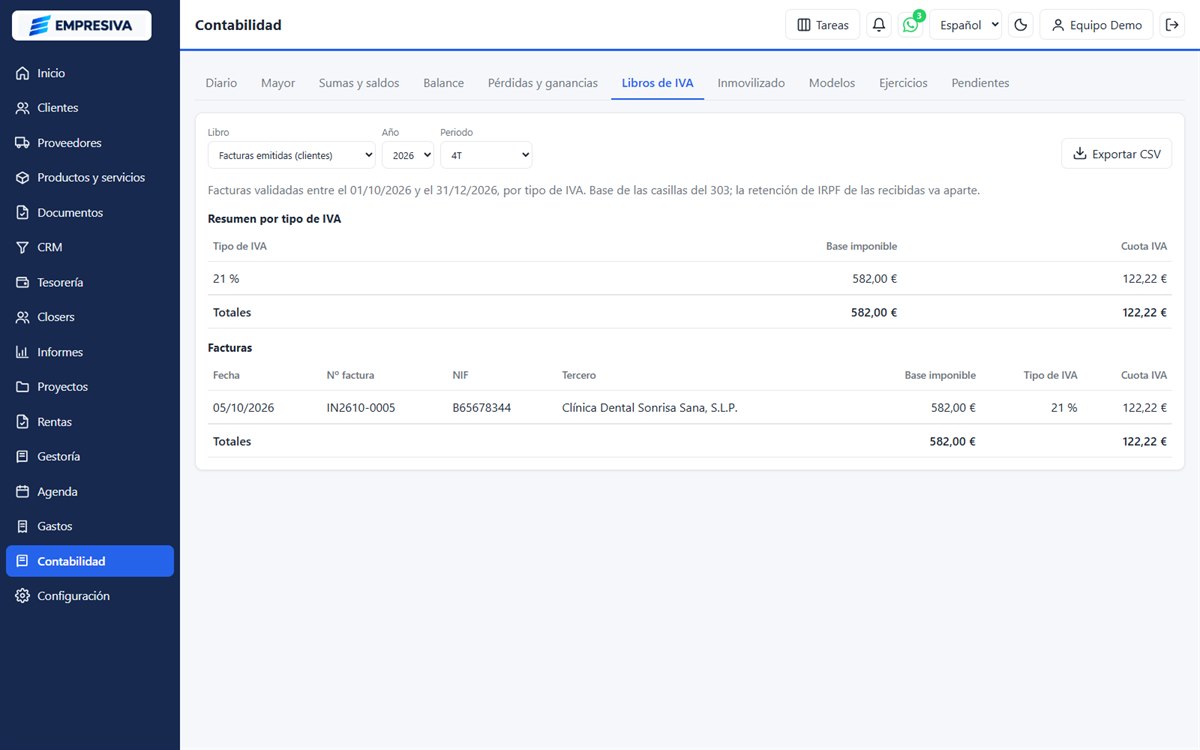Go to Closers in the sidebar
The image size is (1200, 750).
[x=90, y=317]
